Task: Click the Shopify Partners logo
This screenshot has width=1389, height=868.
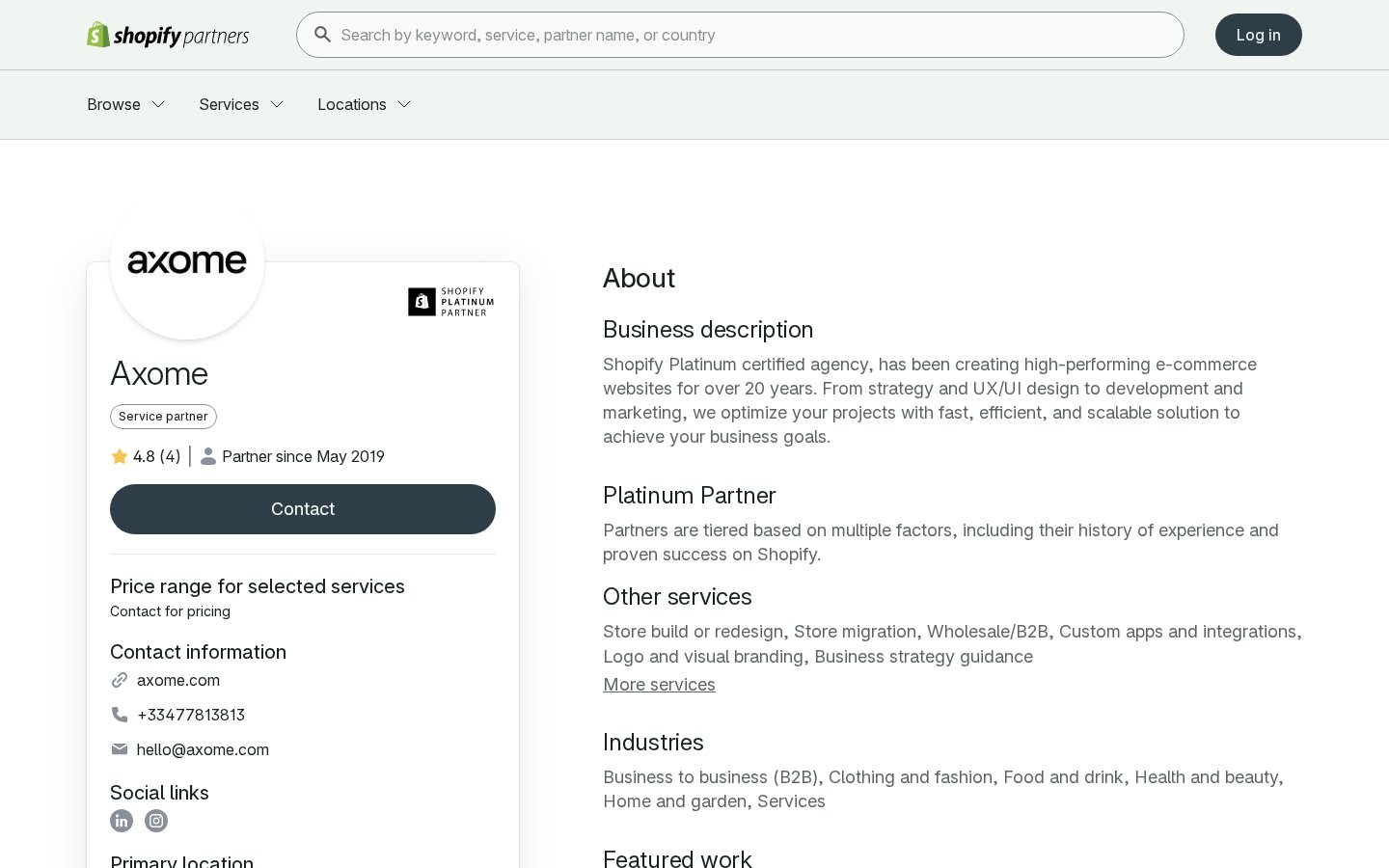Action: click(168, 35)
